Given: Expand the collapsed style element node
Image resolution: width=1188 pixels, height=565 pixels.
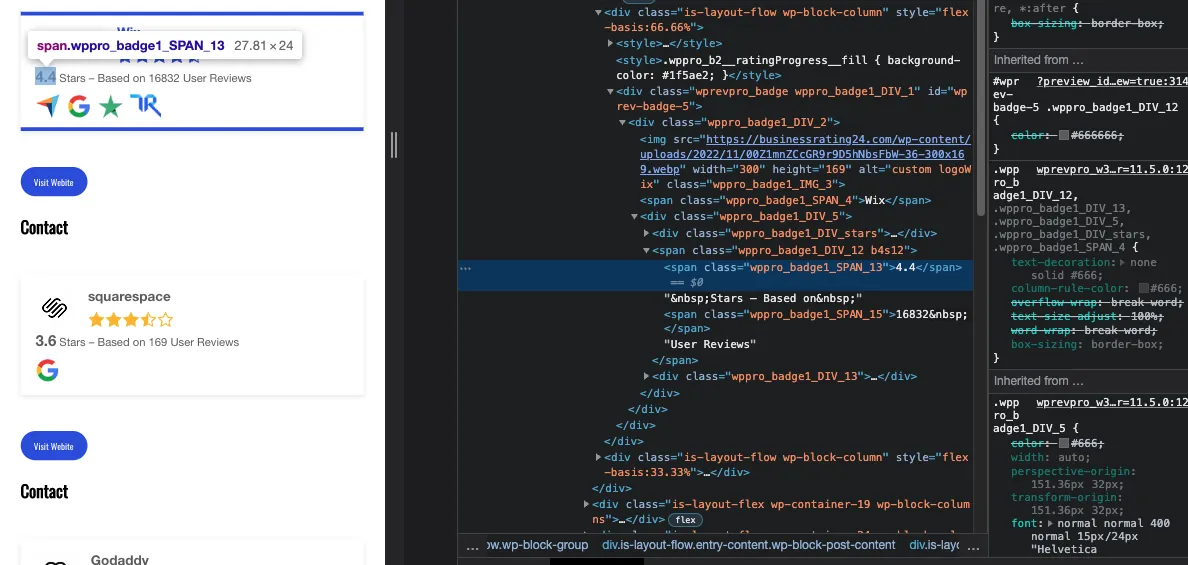Looking at the screenshot, I should tap(611, 43).
